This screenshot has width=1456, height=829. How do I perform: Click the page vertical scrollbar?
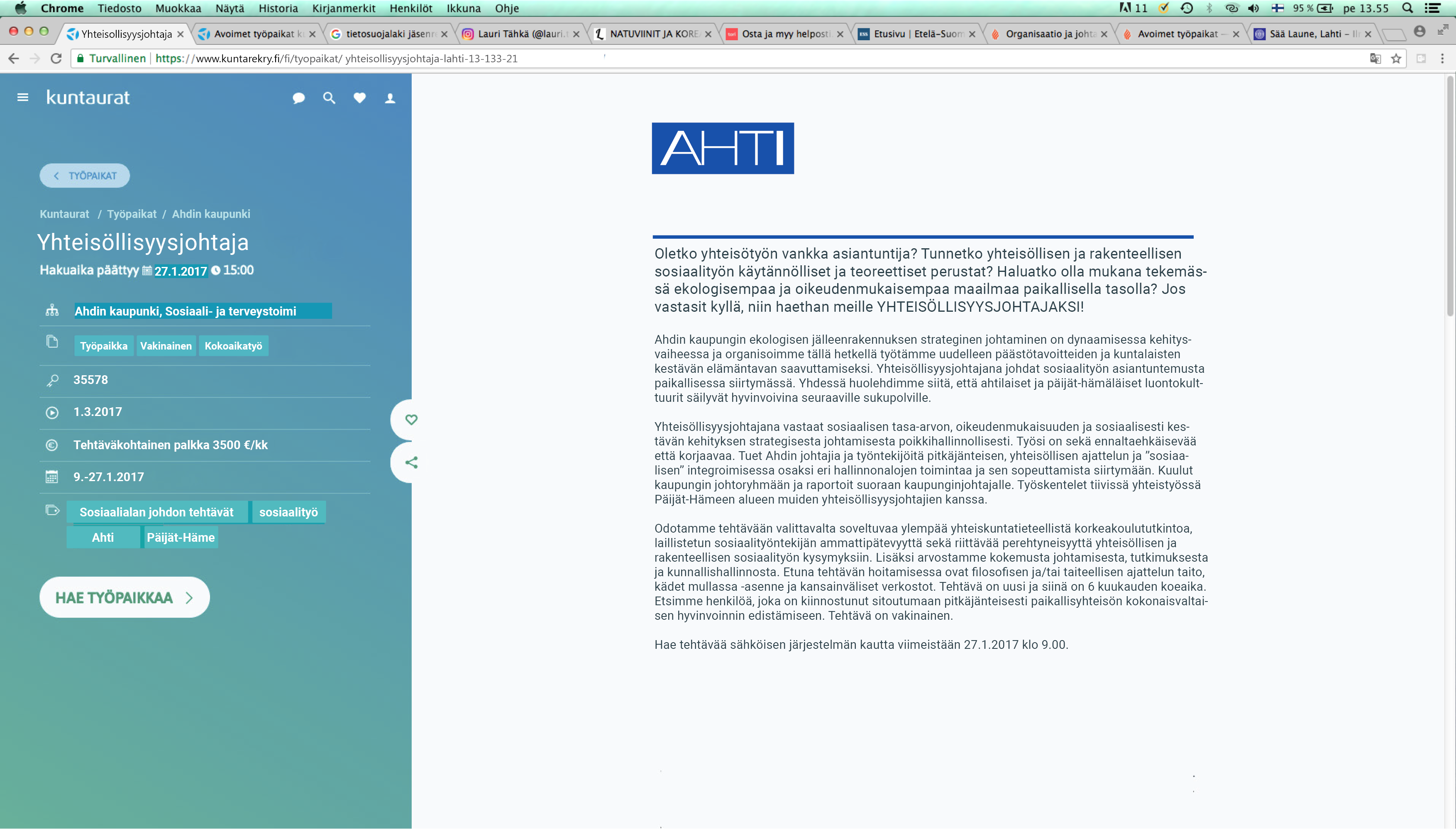point(1449,196)
